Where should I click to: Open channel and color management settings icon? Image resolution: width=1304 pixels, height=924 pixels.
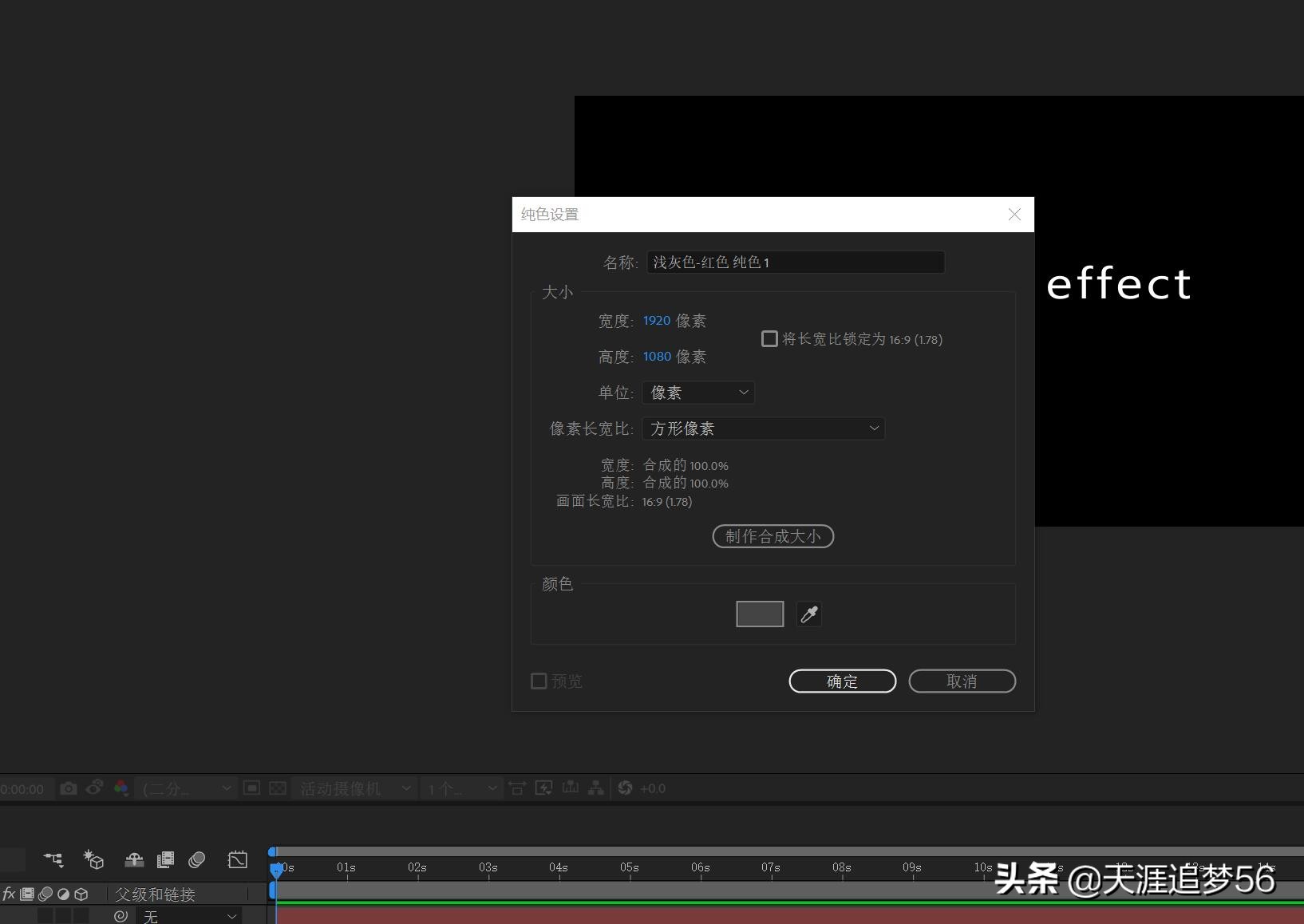click(x=121, y=788)
